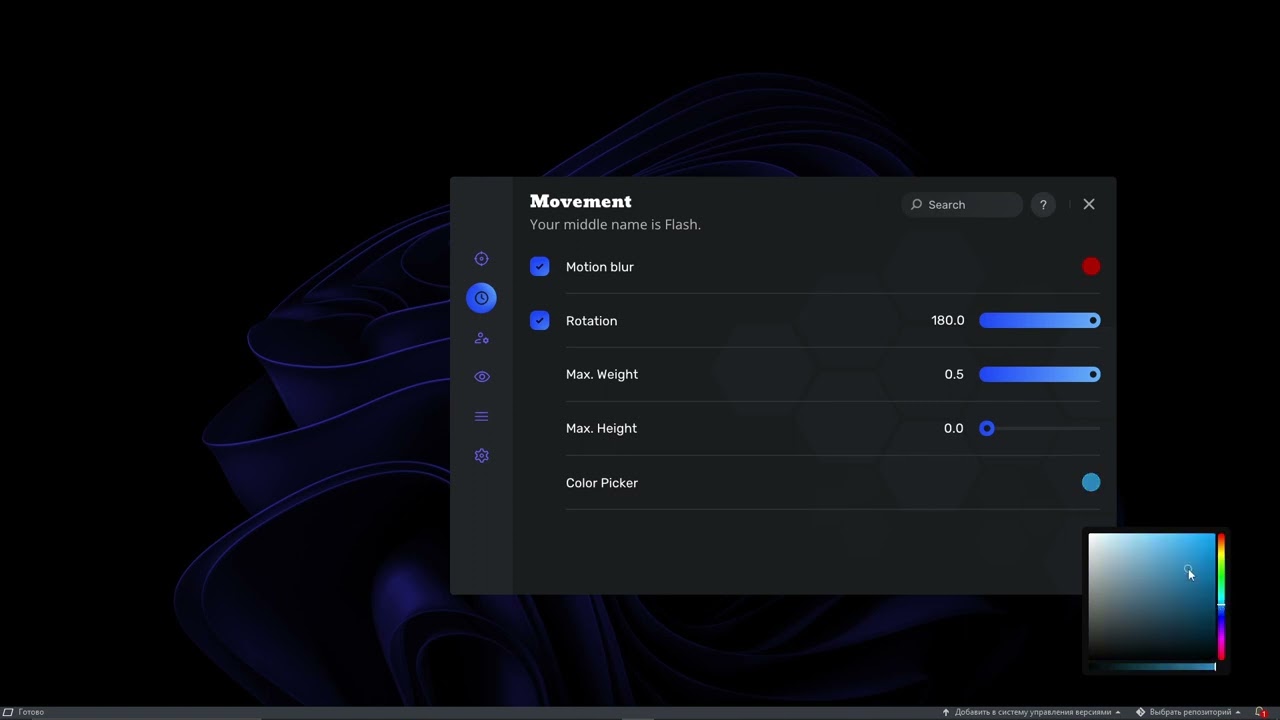1280x720 pixels.
Task: Open 'Добавить в систему управления версиями' menu
Action: coord(1031,712)
